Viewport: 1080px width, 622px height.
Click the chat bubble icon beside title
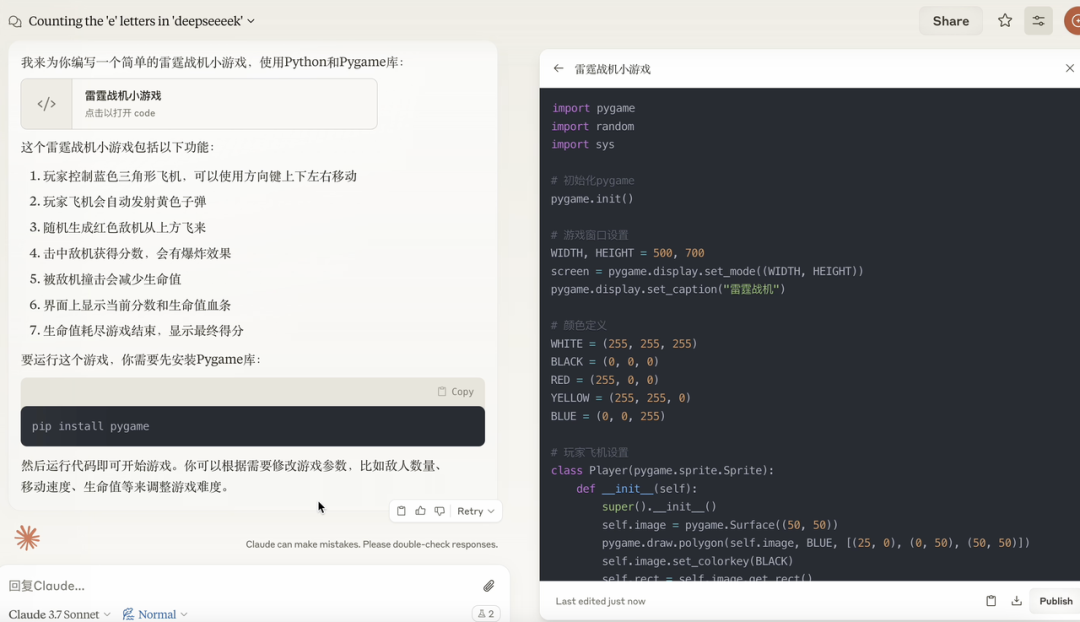tap(15, 21)
